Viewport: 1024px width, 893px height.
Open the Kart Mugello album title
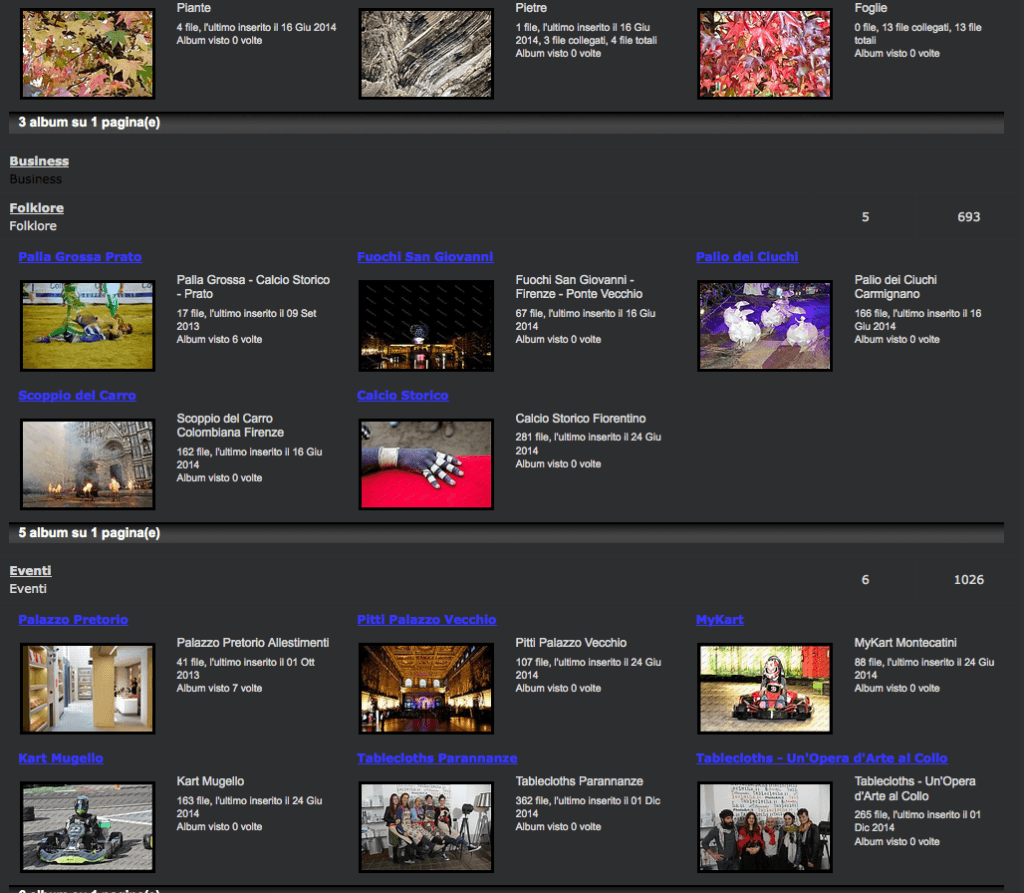pos(61,759)
